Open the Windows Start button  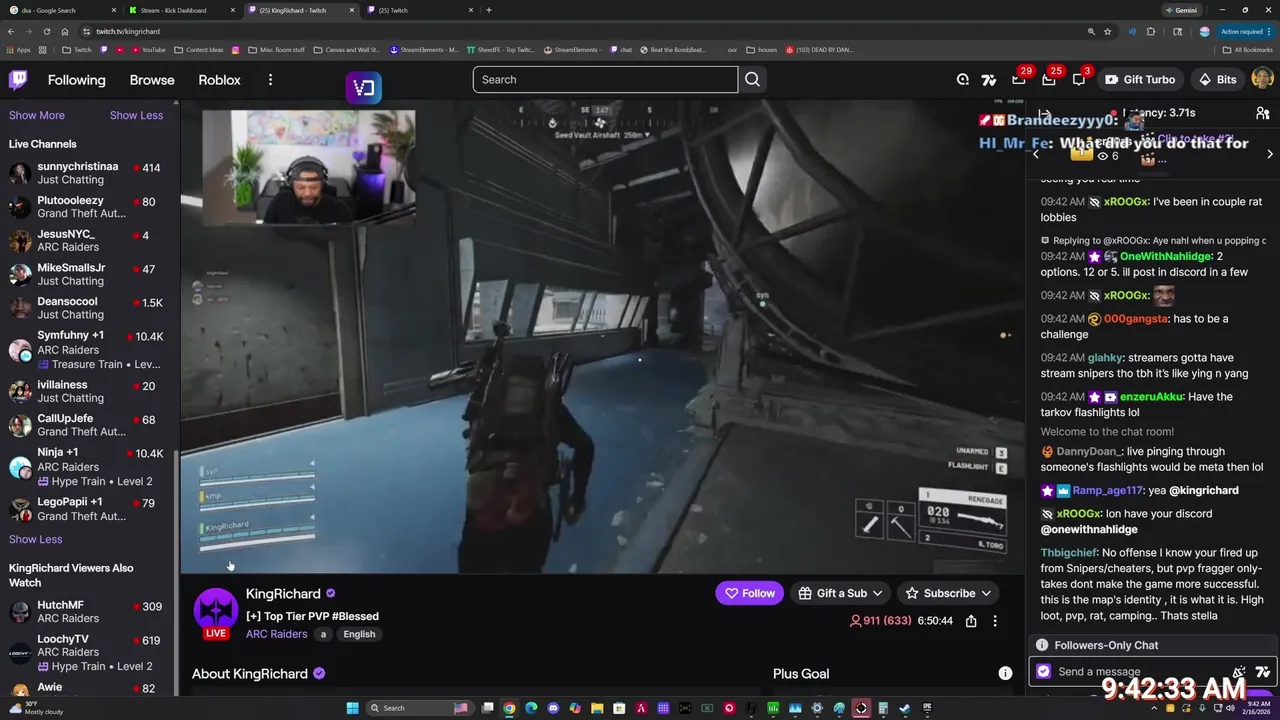[352, 708]
